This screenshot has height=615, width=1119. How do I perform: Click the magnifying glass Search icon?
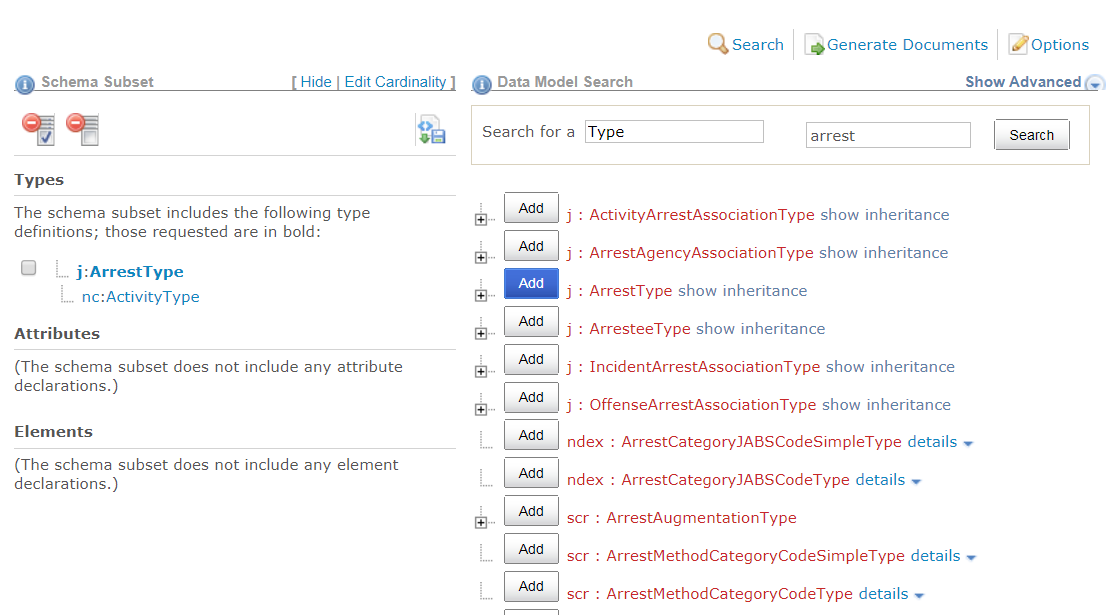[718, 44]
